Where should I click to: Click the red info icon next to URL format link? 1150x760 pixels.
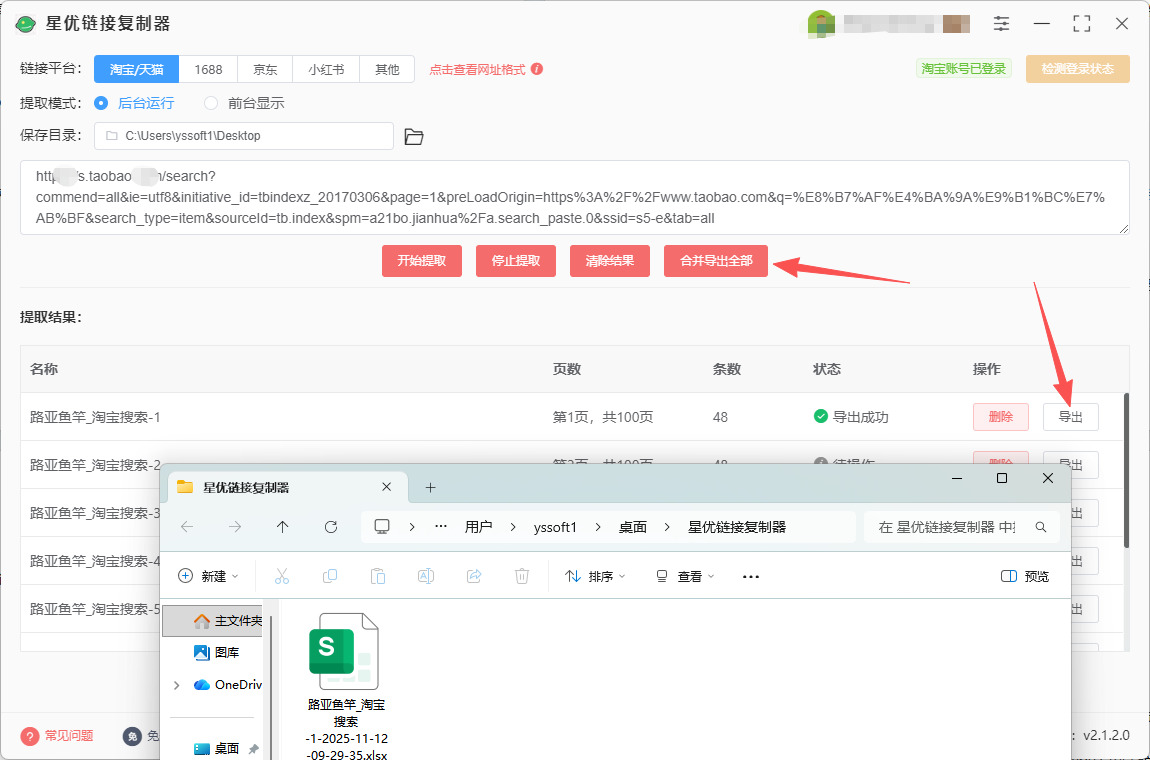(x=537, y=69)
